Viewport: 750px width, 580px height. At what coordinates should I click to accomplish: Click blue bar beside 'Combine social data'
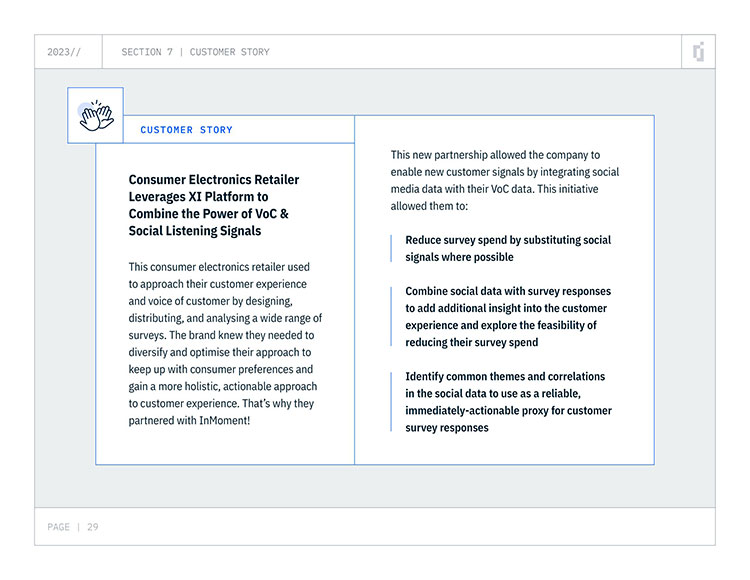391,317
